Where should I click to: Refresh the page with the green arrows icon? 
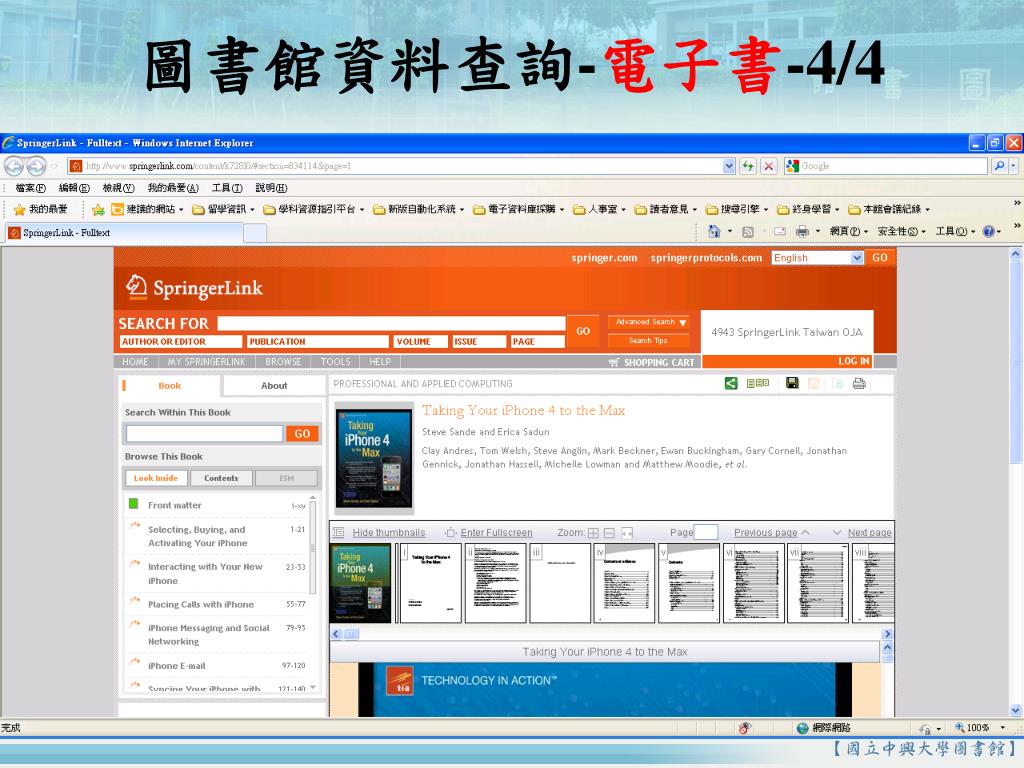748,166
